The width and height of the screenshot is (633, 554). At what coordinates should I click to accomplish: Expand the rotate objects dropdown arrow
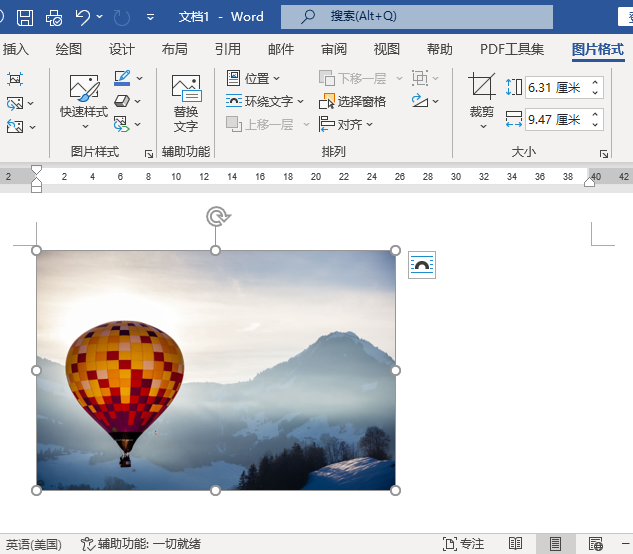click(436, 101)
